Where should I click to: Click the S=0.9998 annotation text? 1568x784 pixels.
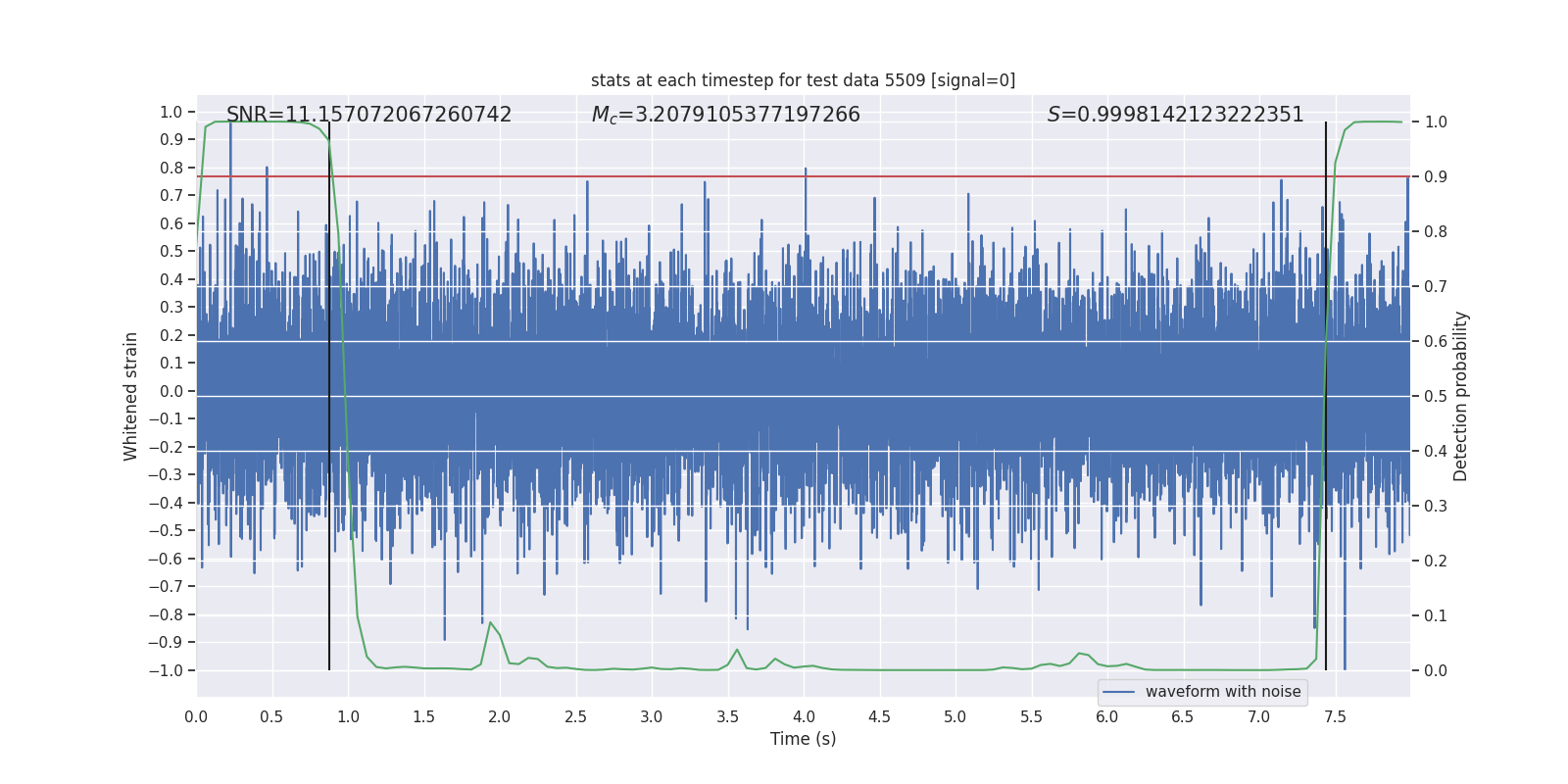tap(1175, 115)
